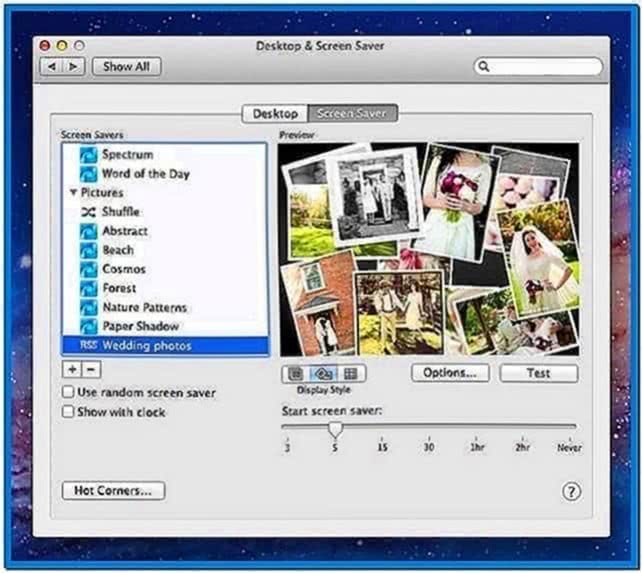Viewport: 642px width, 573px height.
Task: Click the search magnifier icon
Action: (484, 66)
